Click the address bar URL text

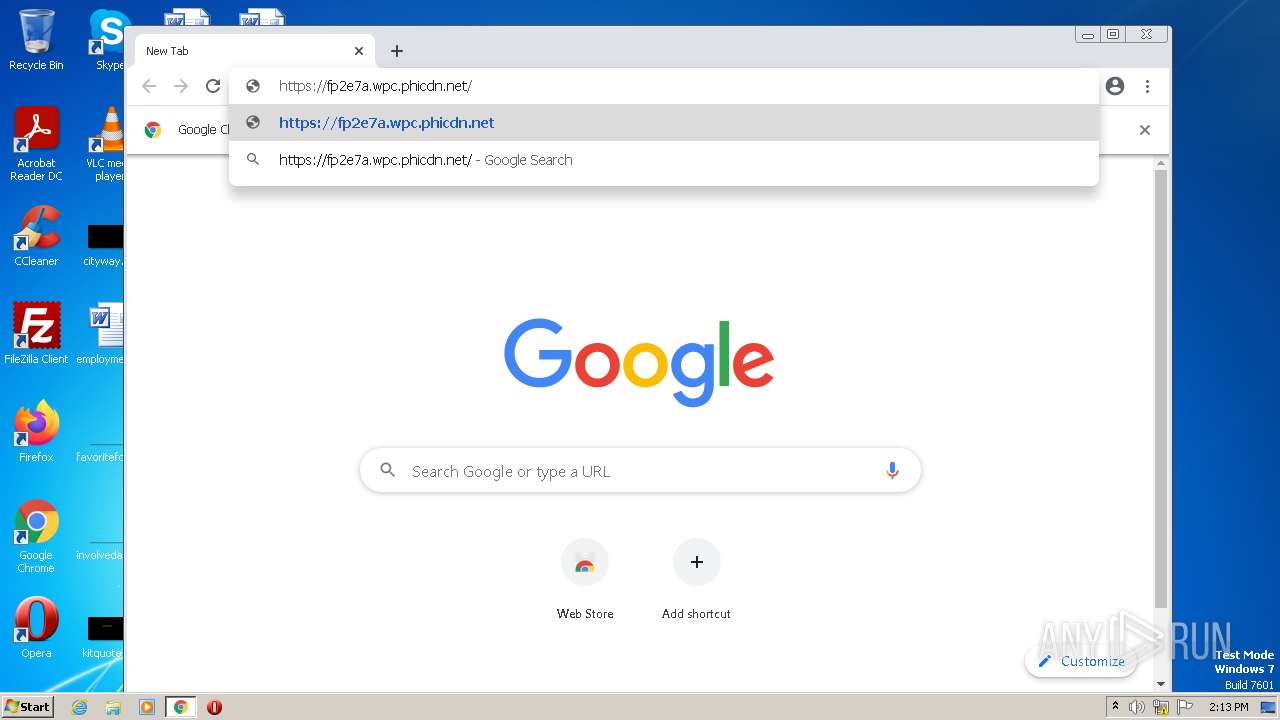coord(375,86)
